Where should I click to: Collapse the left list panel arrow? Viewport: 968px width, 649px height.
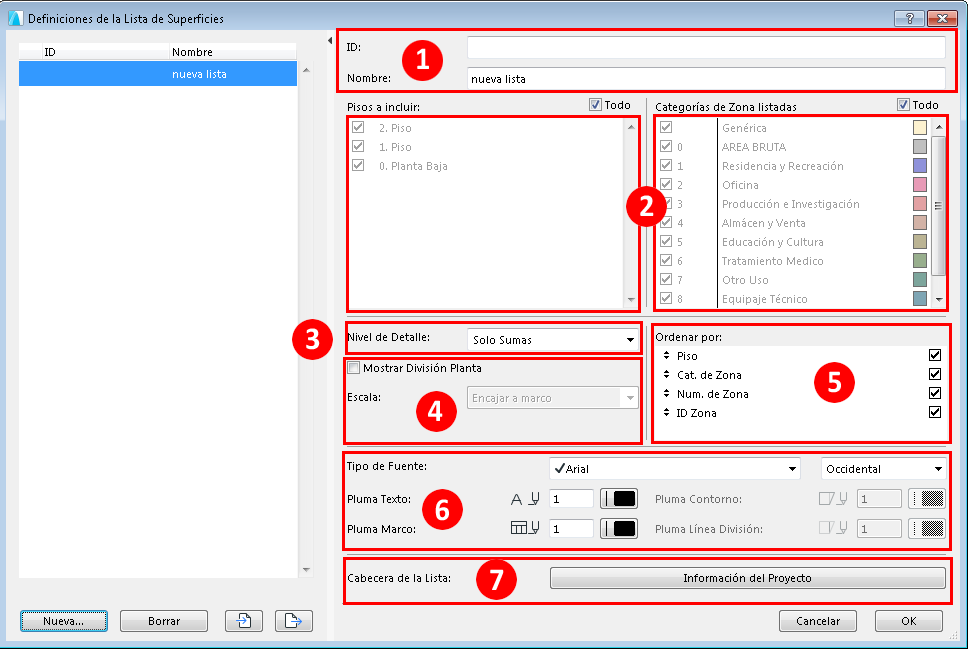pyautogui.click(x=330, y=41)
